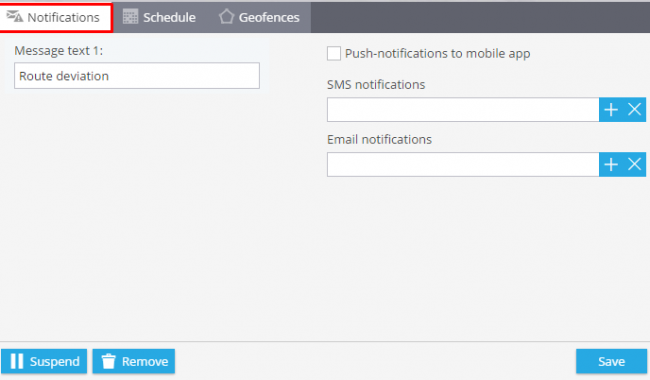Click the trash can icon on Remove

(109, 361)
